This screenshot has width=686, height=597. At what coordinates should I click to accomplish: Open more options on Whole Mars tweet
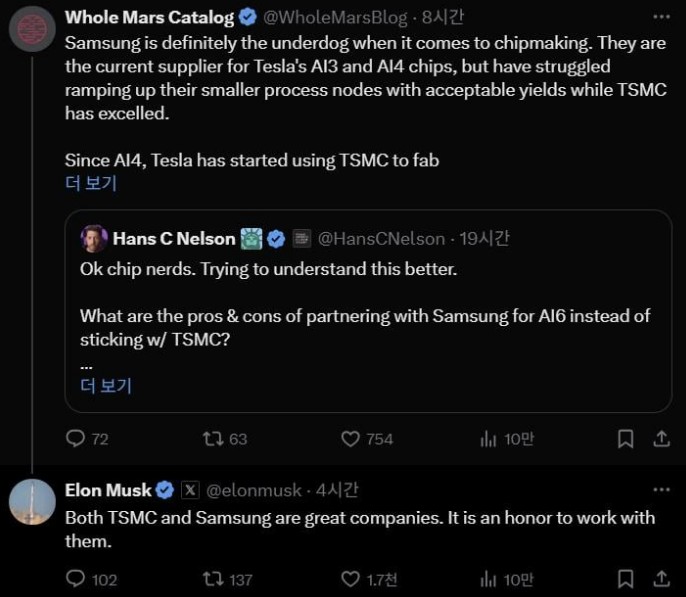(661, 17)
